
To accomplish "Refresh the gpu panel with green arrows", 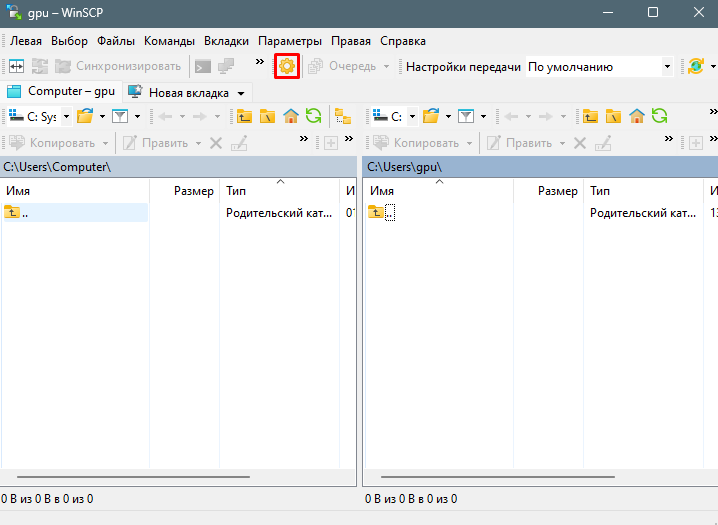I will pos(660,116).
